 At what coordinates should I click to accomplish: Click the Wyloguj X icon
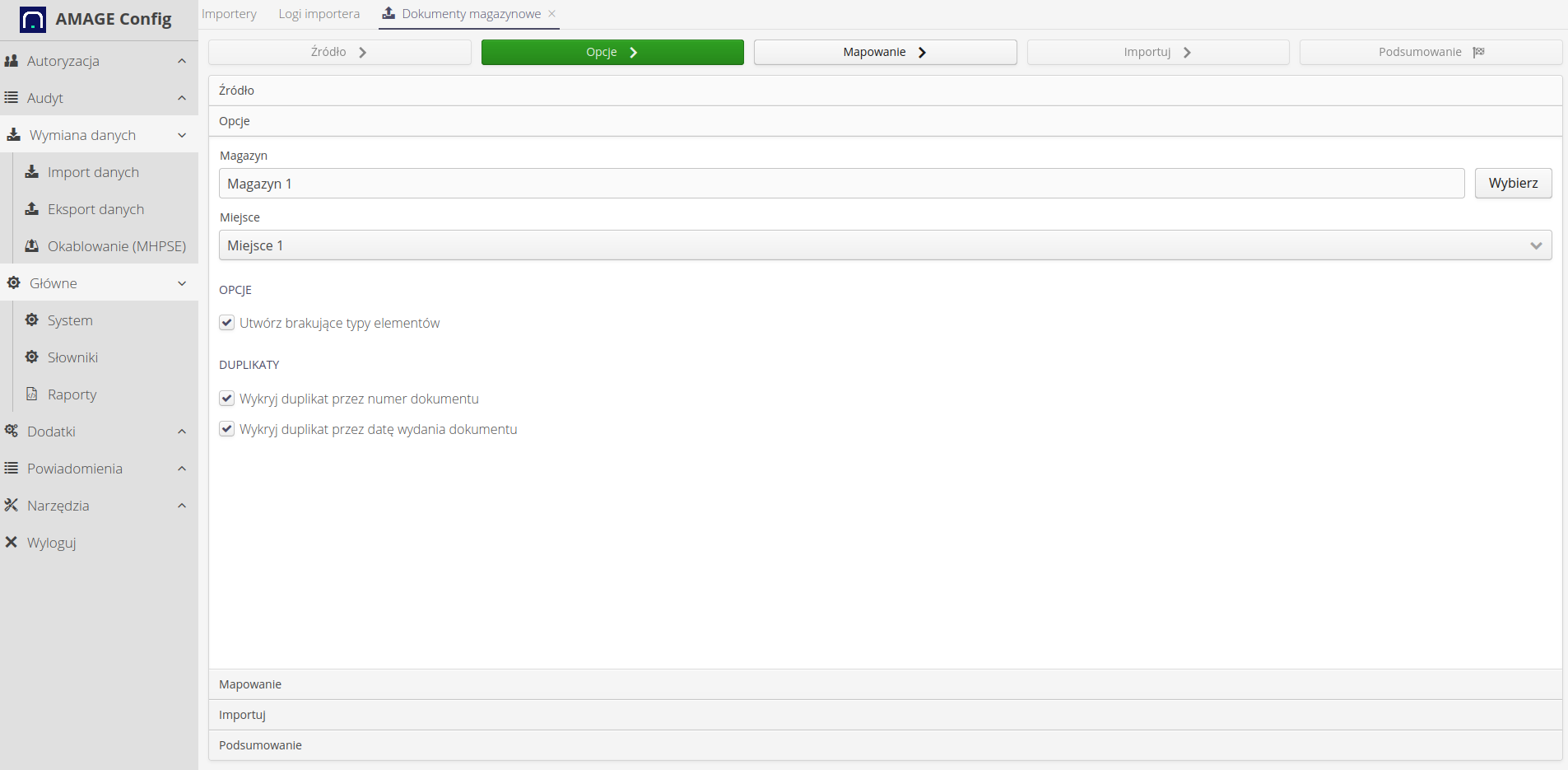[12, 543]
